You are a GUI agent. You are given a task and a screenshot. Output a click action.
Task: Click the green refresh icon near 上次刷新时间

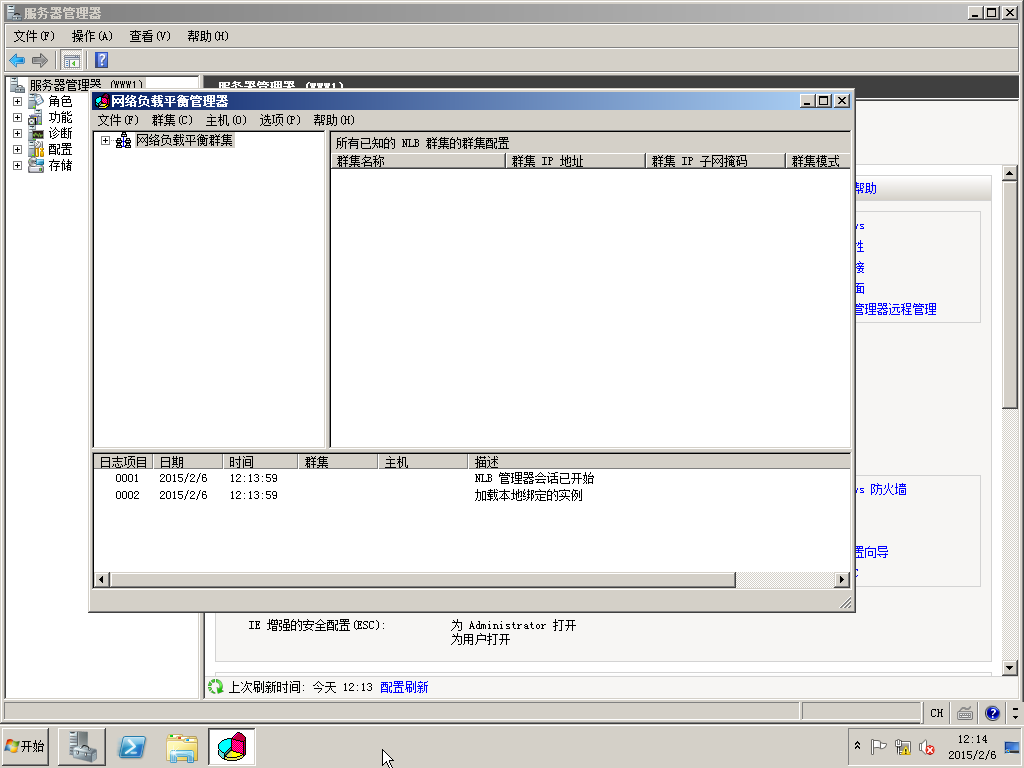216,687
